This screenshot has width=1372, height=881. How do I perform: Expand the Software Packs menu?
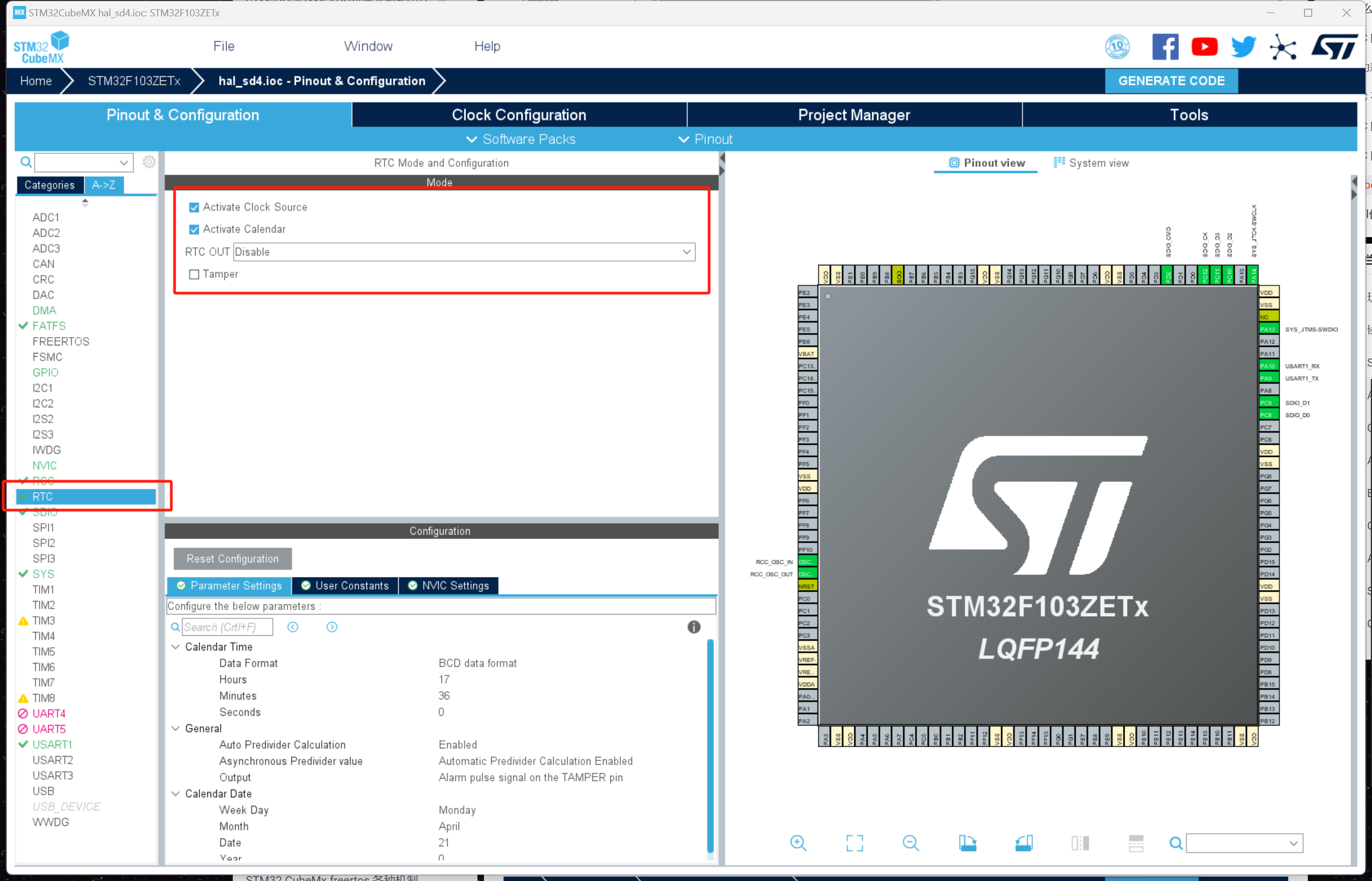[521, 139]
